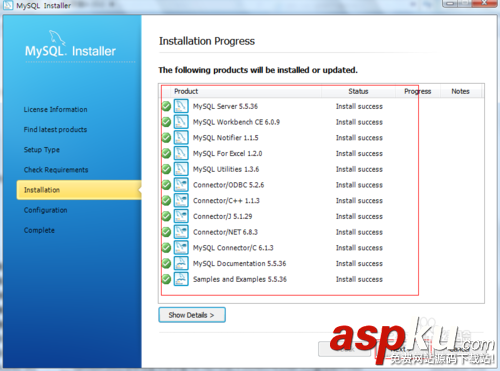Click the MySQL Utilities 1.3.6 product icon
The width and height of the screenshot is (500, 371).
pos(181,169)
